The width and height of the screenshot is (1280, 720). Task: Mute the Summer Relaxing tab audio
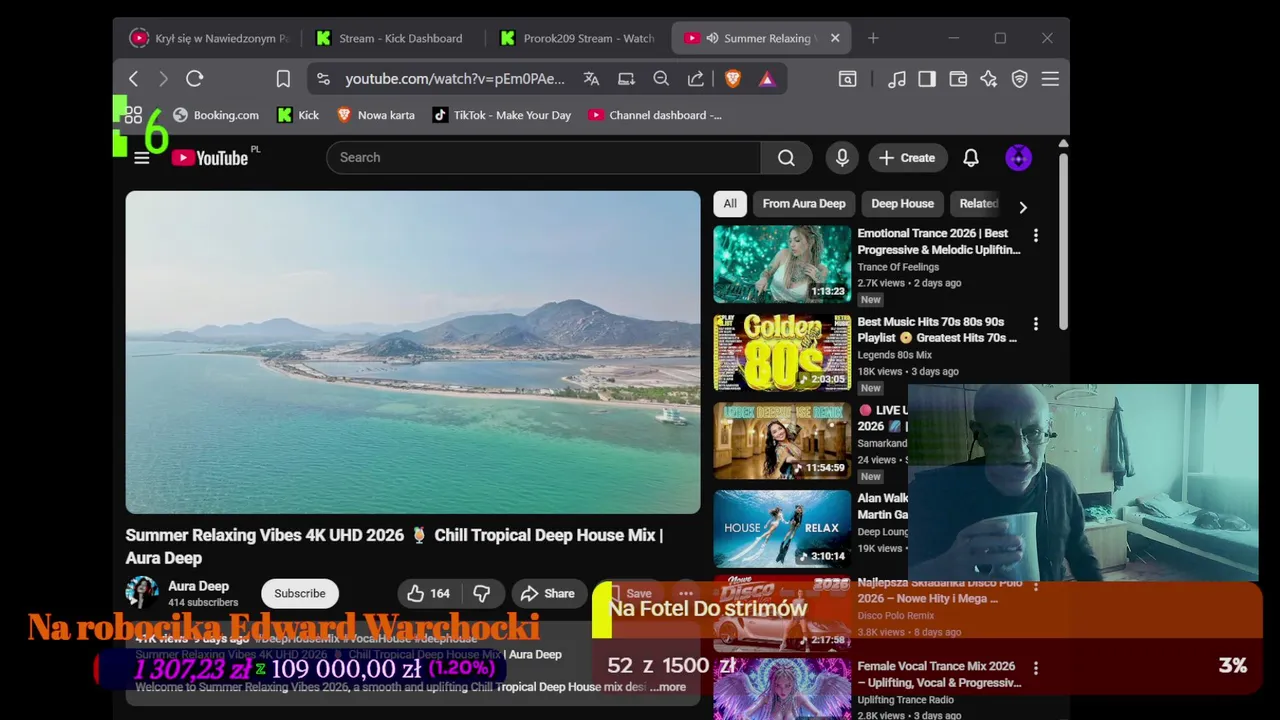[x=712, y=38]
